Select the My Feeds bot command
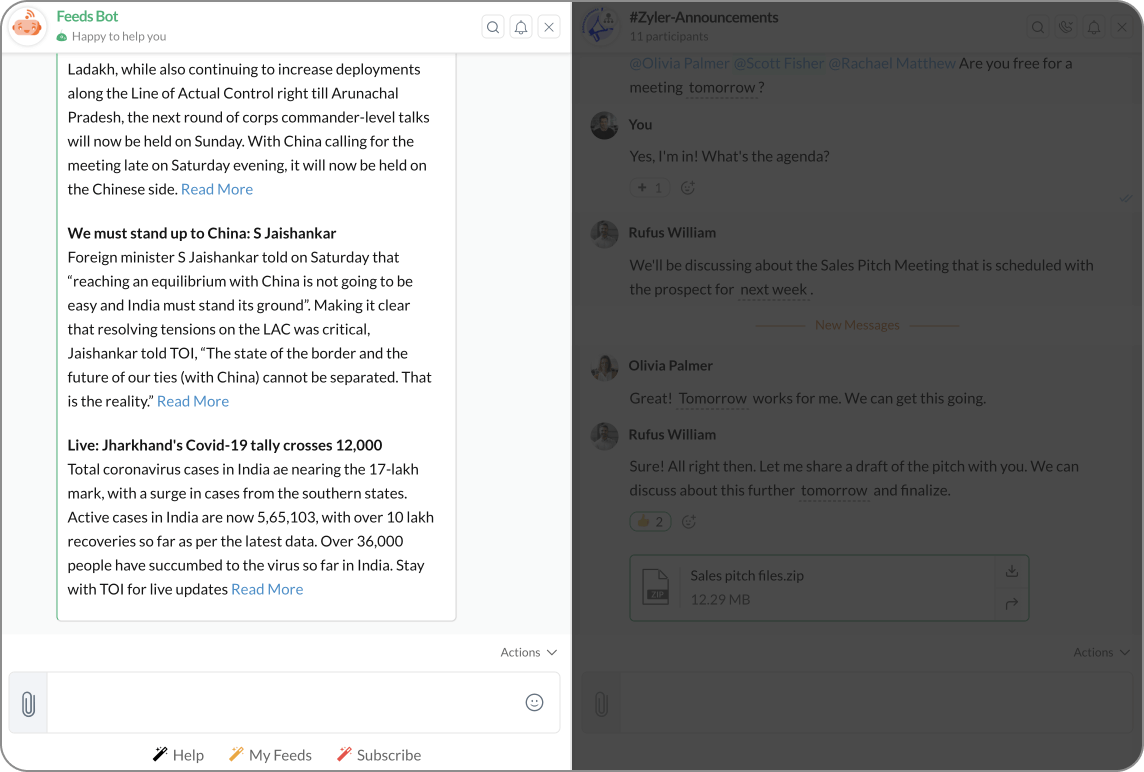1144x772 pixels. [x=270, y=755]
